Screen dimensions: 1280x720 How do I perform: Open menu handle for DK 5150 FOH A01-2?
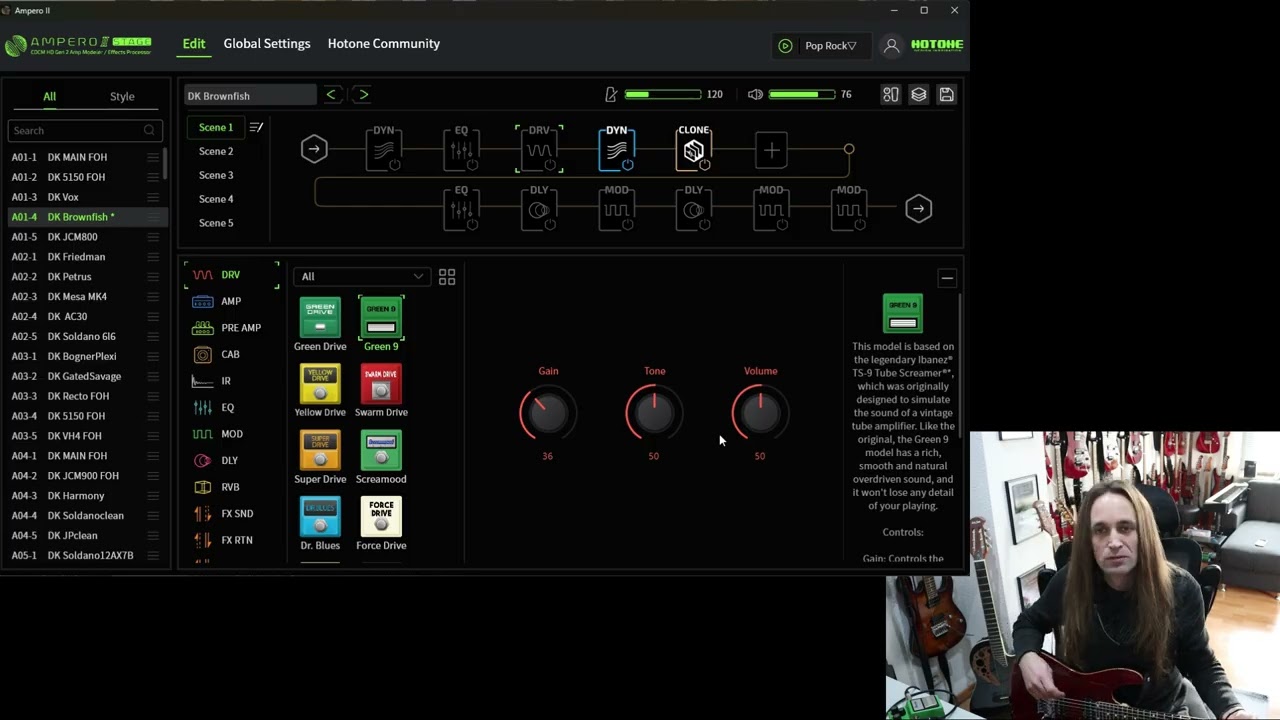point(153,177)
